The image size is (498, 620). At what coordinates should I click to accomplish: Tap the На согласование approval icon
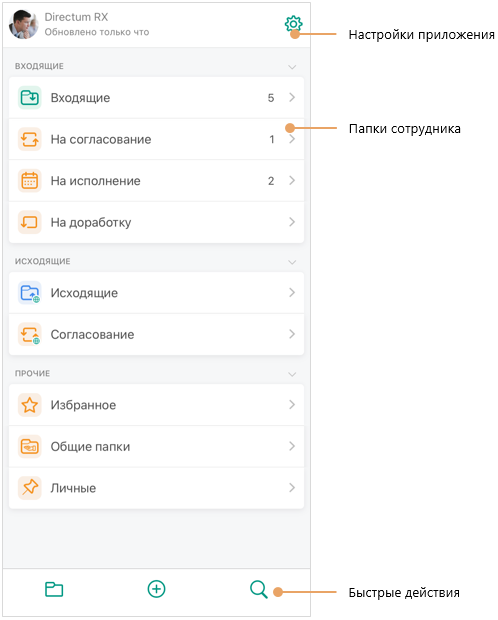point(30,139)
